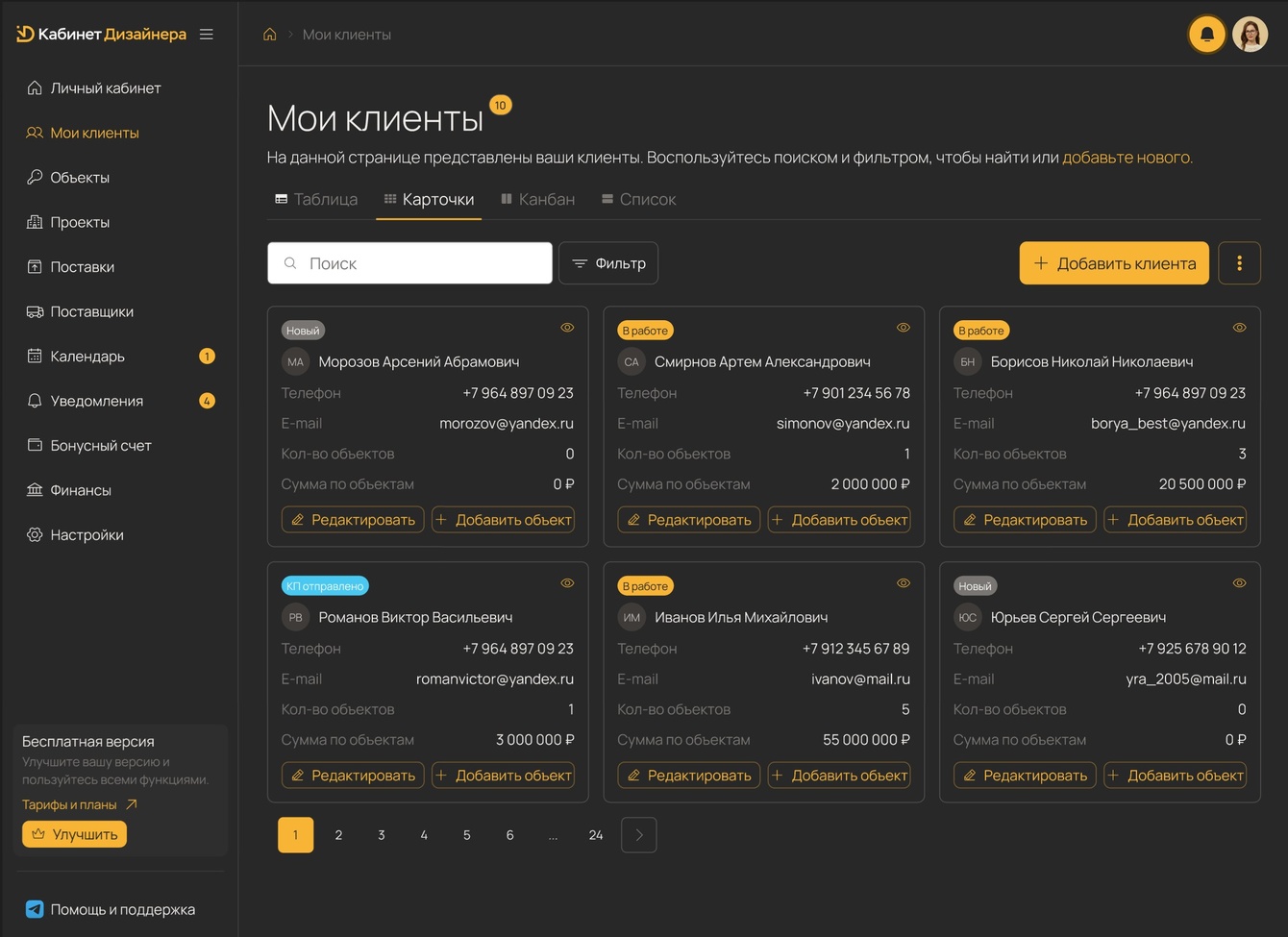
Task: Edit client Борисов Николай Николаевич
Action: tap(1025, 520)
